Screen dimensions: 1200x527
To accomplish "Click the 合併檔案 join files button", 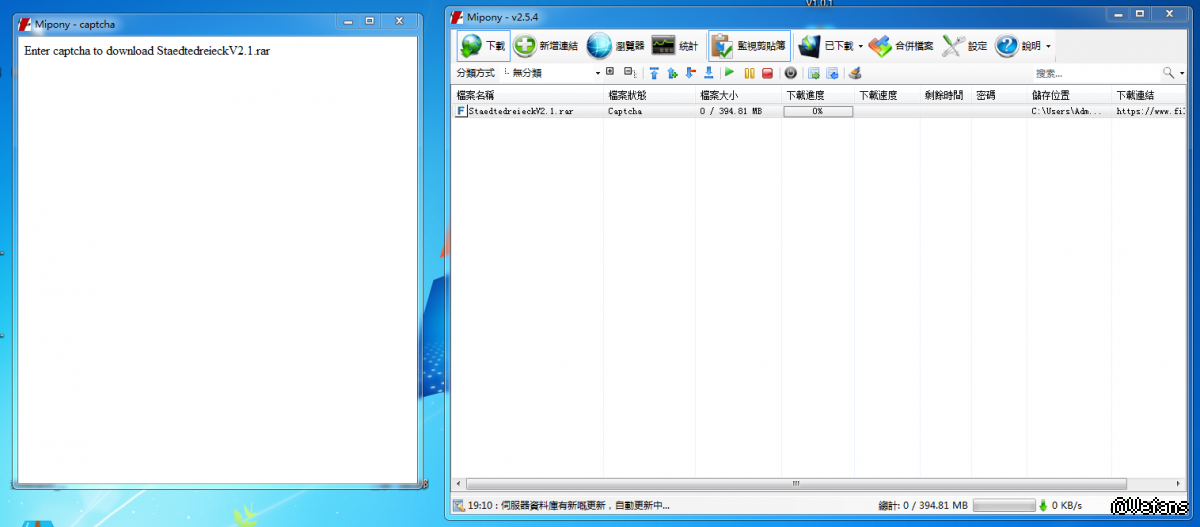I will click(901, 46).
